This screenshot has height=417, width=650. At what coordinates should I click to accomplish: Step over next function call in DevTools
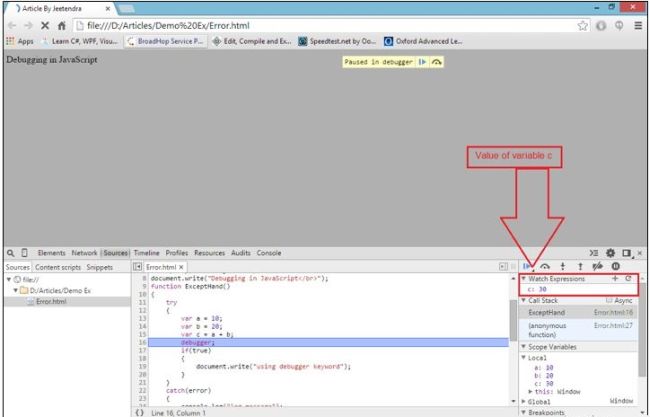pyautogui.click(x=545, y=267)
